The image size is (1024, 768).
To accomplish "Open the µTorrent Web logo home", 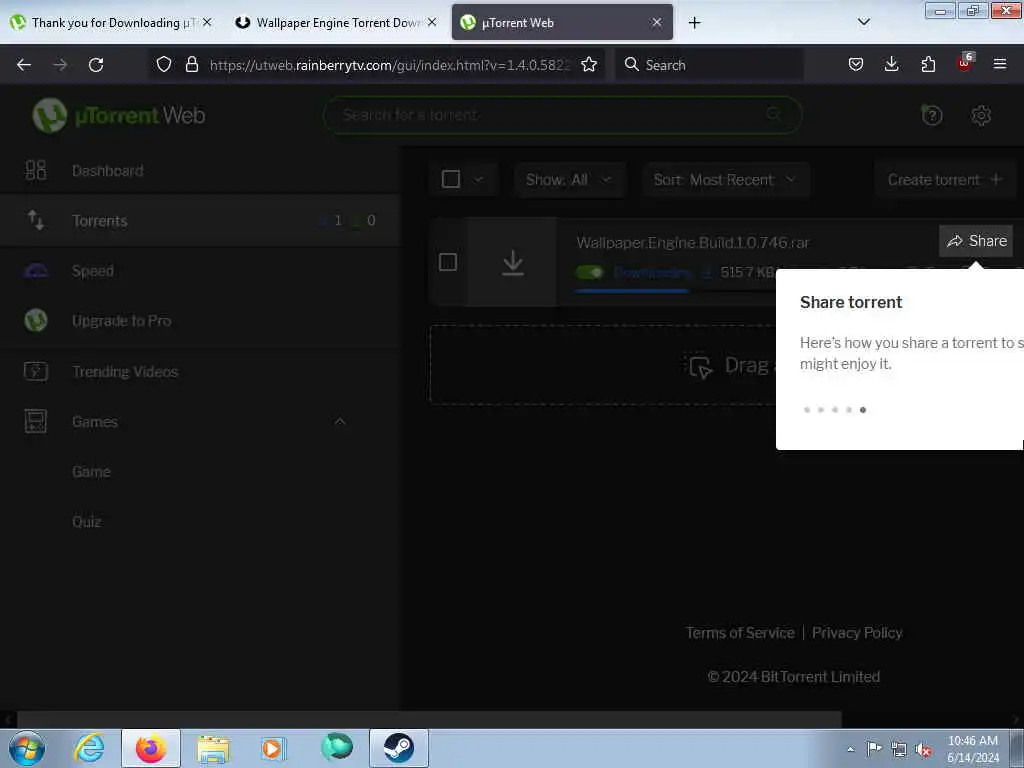I will pos(119,116).
